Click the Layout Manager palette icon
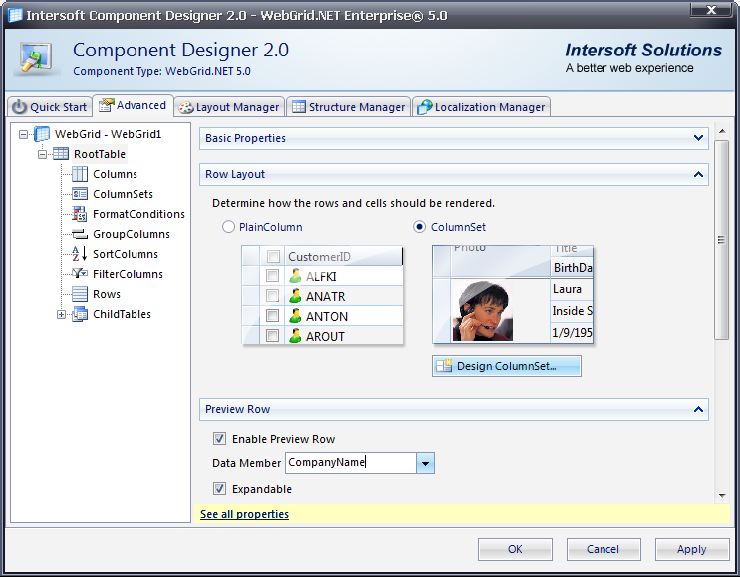 click(186, 108)
